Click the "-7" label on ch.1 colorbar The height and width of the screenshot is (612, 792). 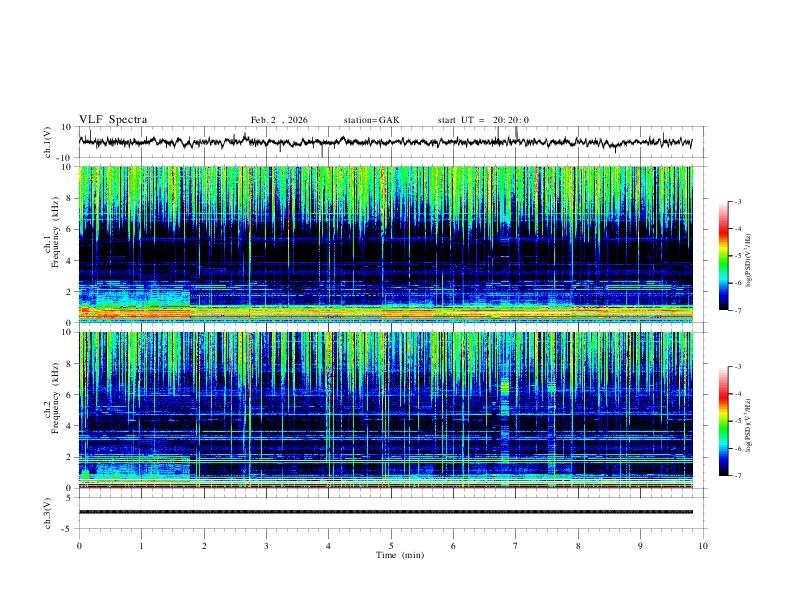tap(737, 311)
